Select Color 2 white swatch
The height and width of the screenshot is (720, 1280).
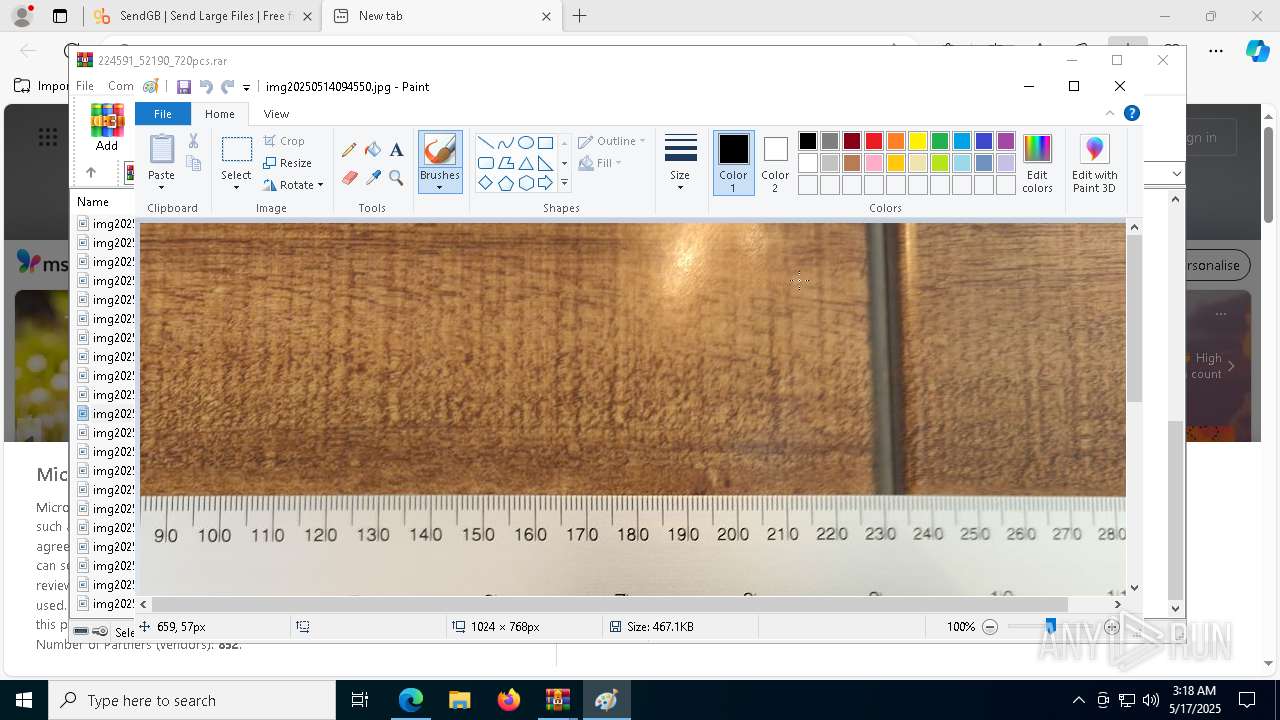point(775,163)
